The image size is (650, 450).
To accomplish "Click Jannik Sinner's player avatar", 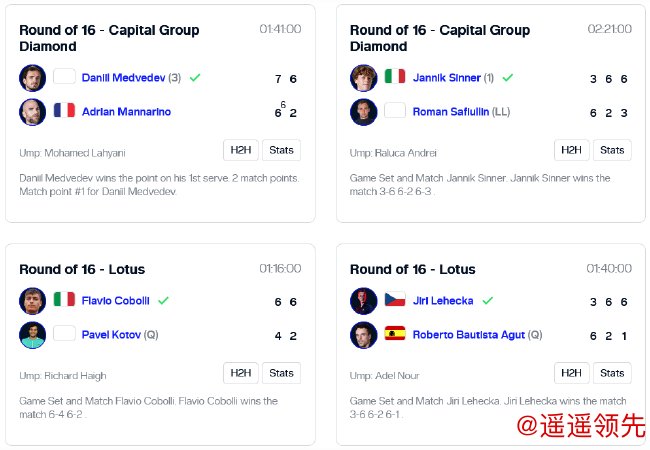I will click(x=364, y=78).
